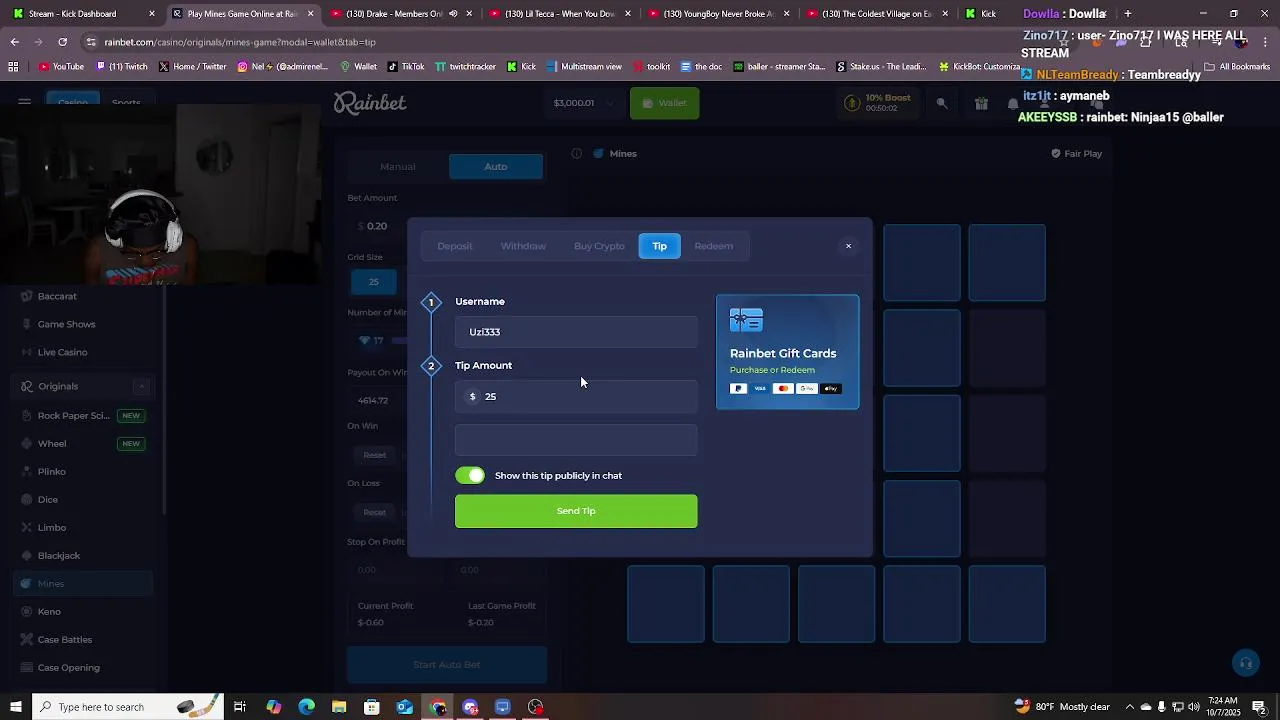
Task: Open the All Bookmarks folder
Action: coord(1237,67)
